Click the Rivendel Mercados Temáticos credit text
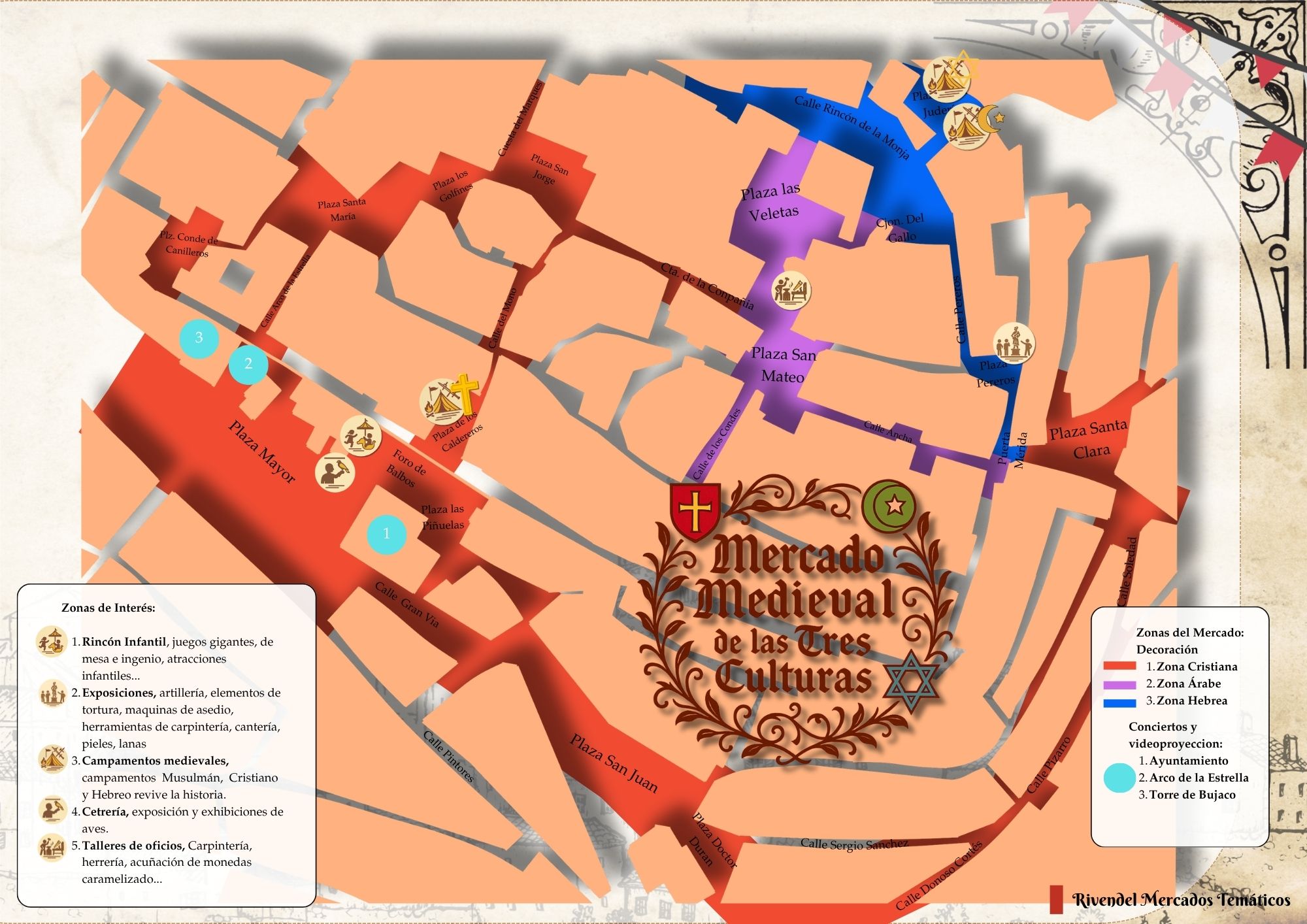The width and height of the screenshot is (1307, 924). coord(1181,900)
